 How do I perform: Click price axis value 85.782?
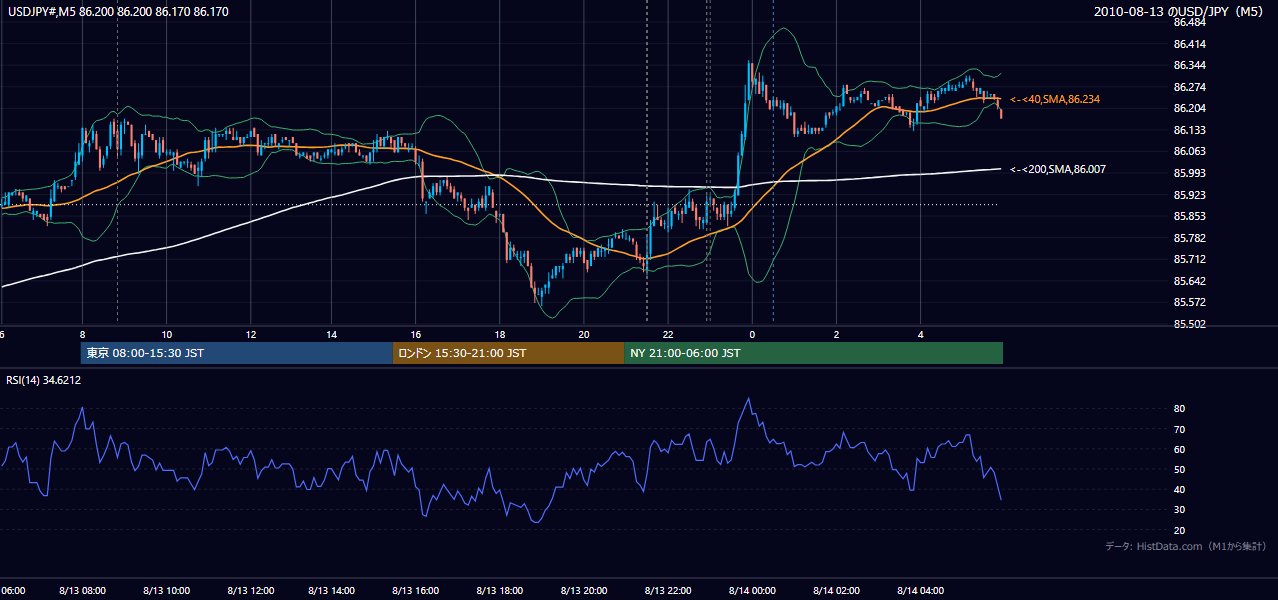tap(1191, 238)
